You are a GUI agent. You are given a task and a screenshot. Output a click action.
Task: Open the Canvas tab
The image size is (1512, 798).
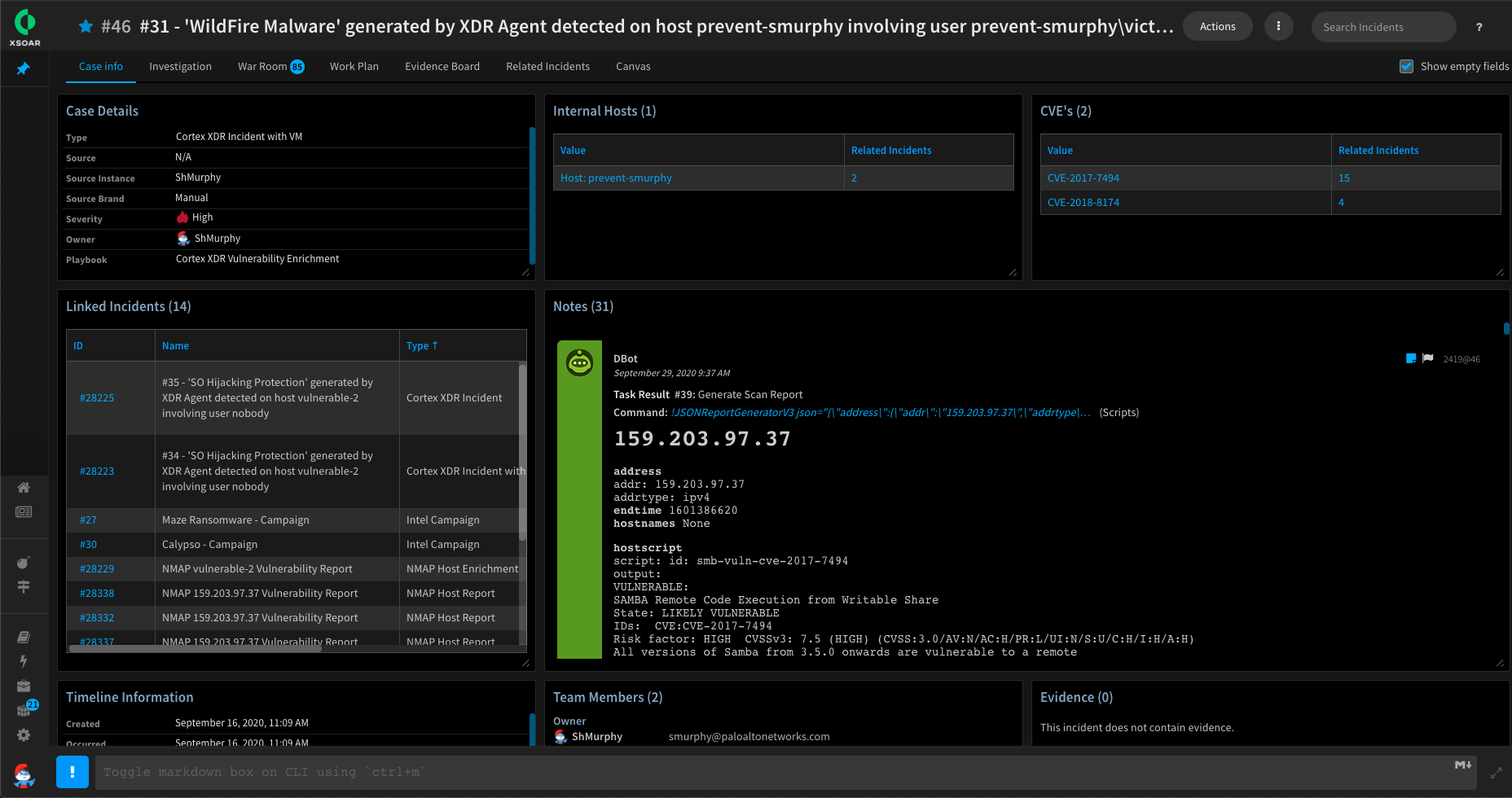tap(633, 67)
